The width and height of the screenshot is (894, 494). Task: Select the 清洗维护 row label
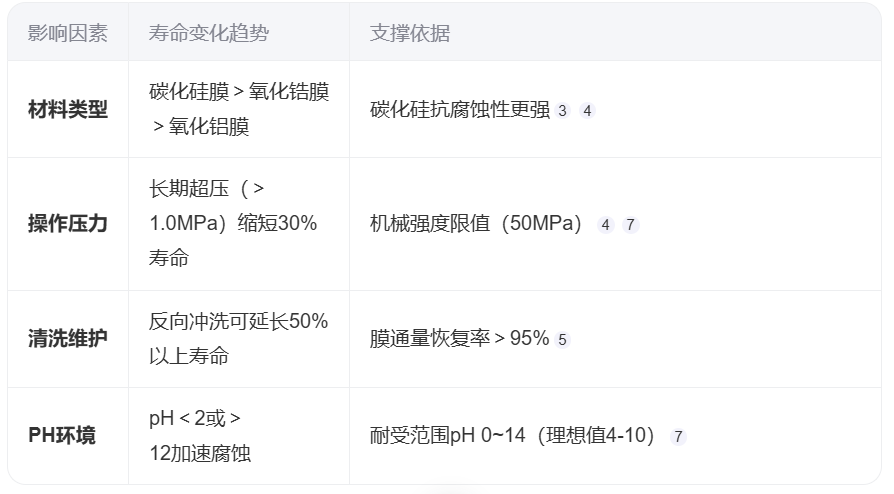(68, 339)
